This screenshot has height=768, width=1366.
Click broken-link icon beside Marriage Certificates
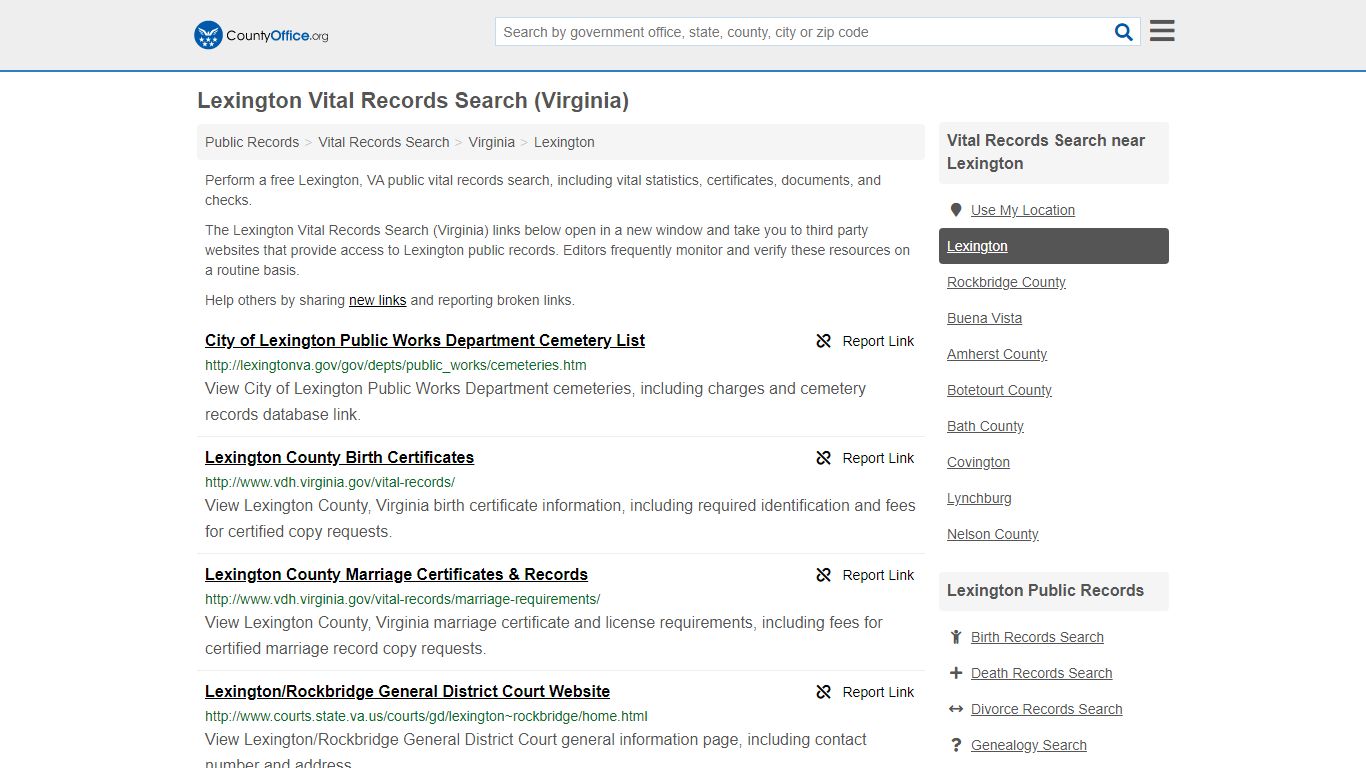coord(824,575)
